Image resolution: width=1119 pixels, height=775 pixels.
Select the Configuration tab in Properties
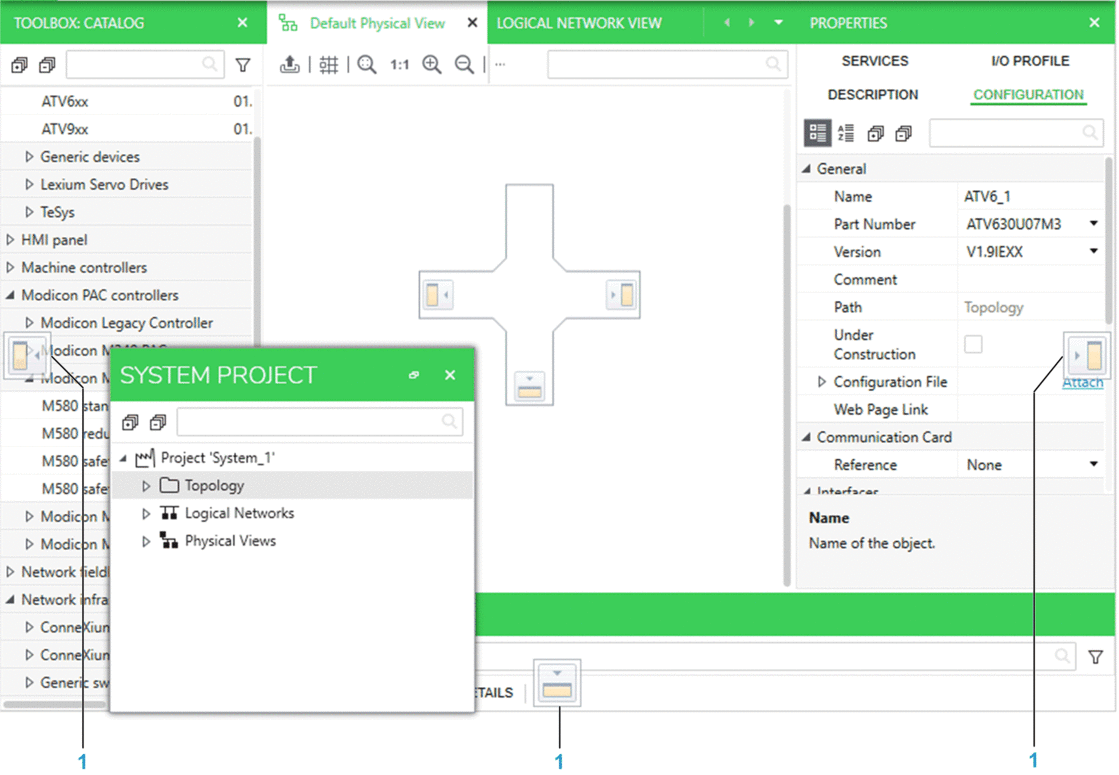point(1028,94)
